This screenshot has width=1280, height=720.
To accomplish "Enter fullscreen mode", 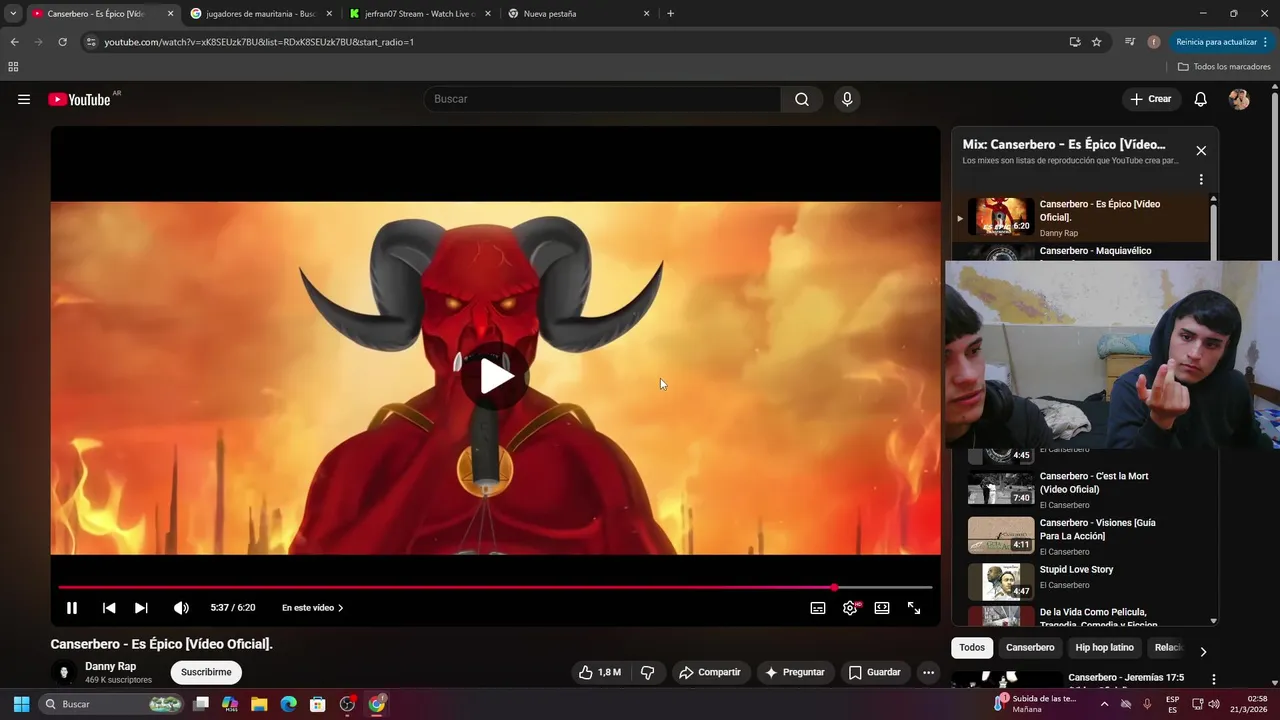I will point(914,608).
